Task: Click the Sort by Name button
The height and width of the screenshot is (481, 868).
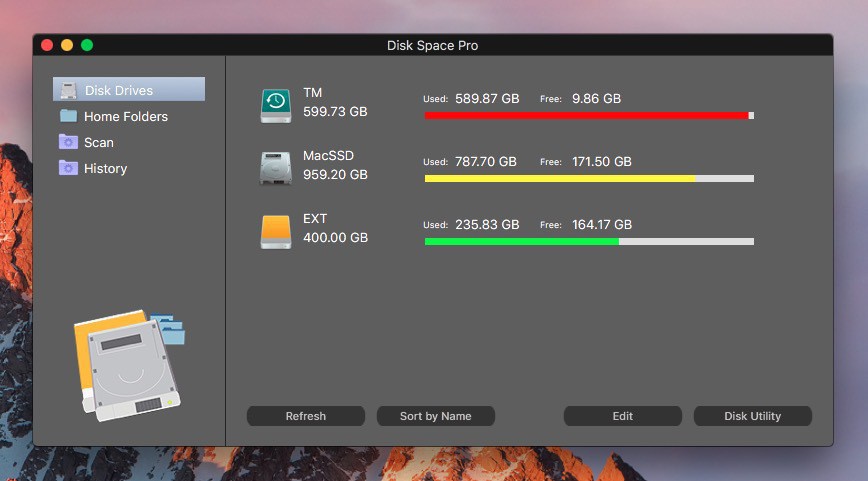Action: tap(436, 416)
